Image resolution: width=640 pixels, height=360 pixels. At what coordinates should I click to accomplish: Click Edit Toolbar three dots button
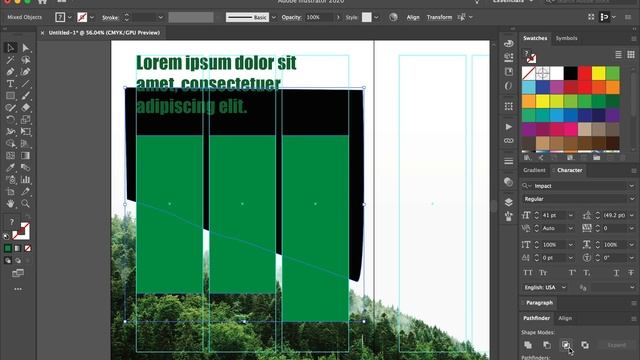tap(18, 289)
